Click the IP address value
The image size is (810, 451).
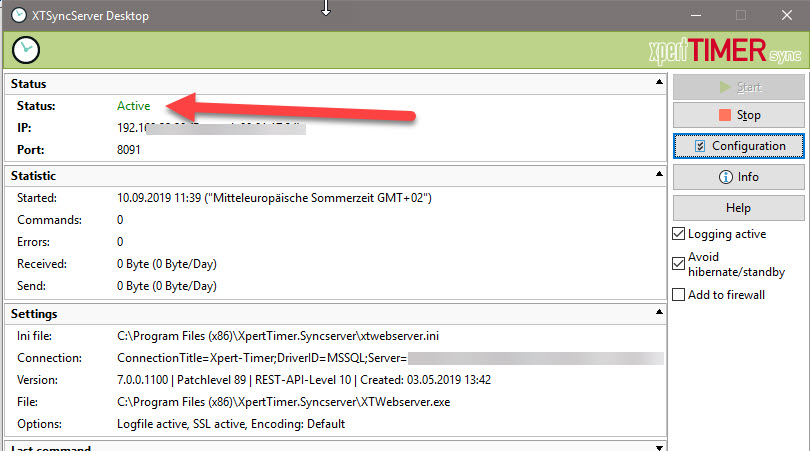coord(211,128)
